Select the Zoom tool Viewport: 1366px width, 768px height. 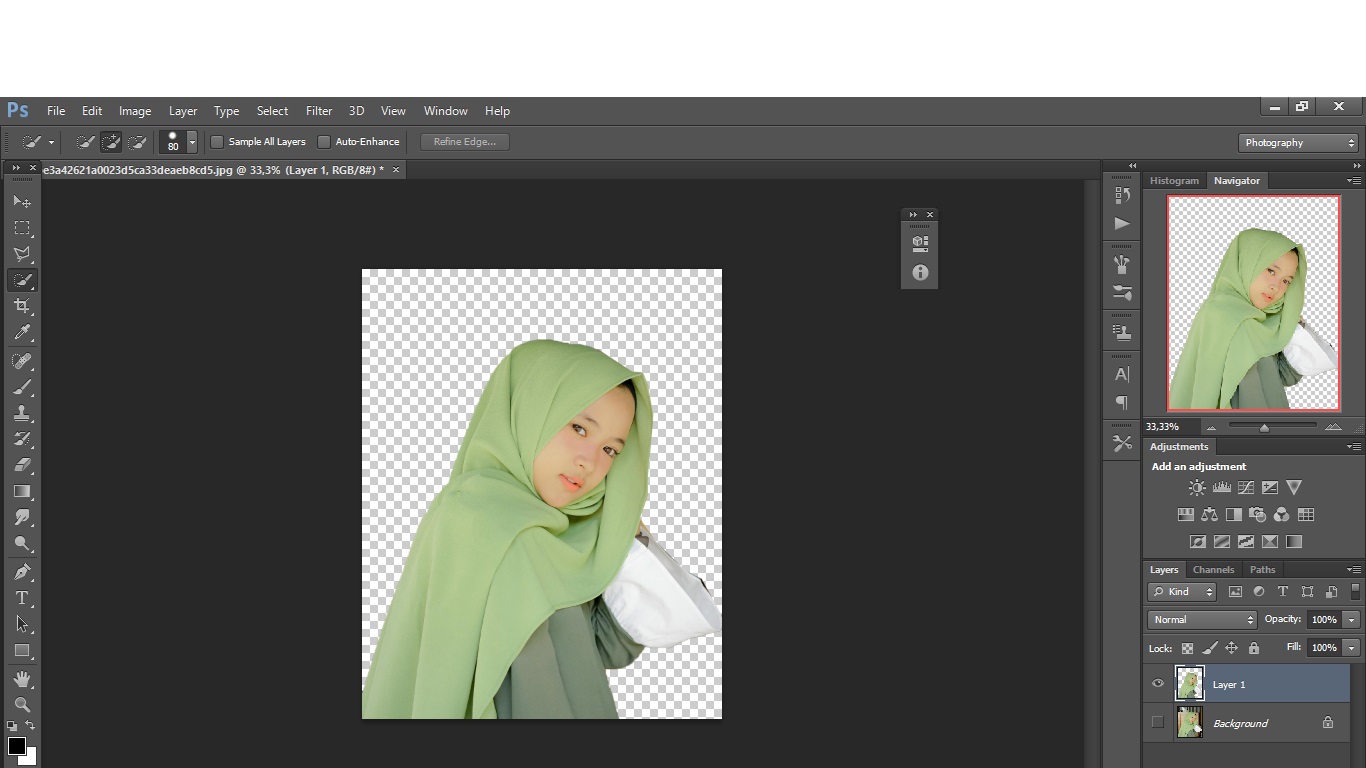pos(22,705)
